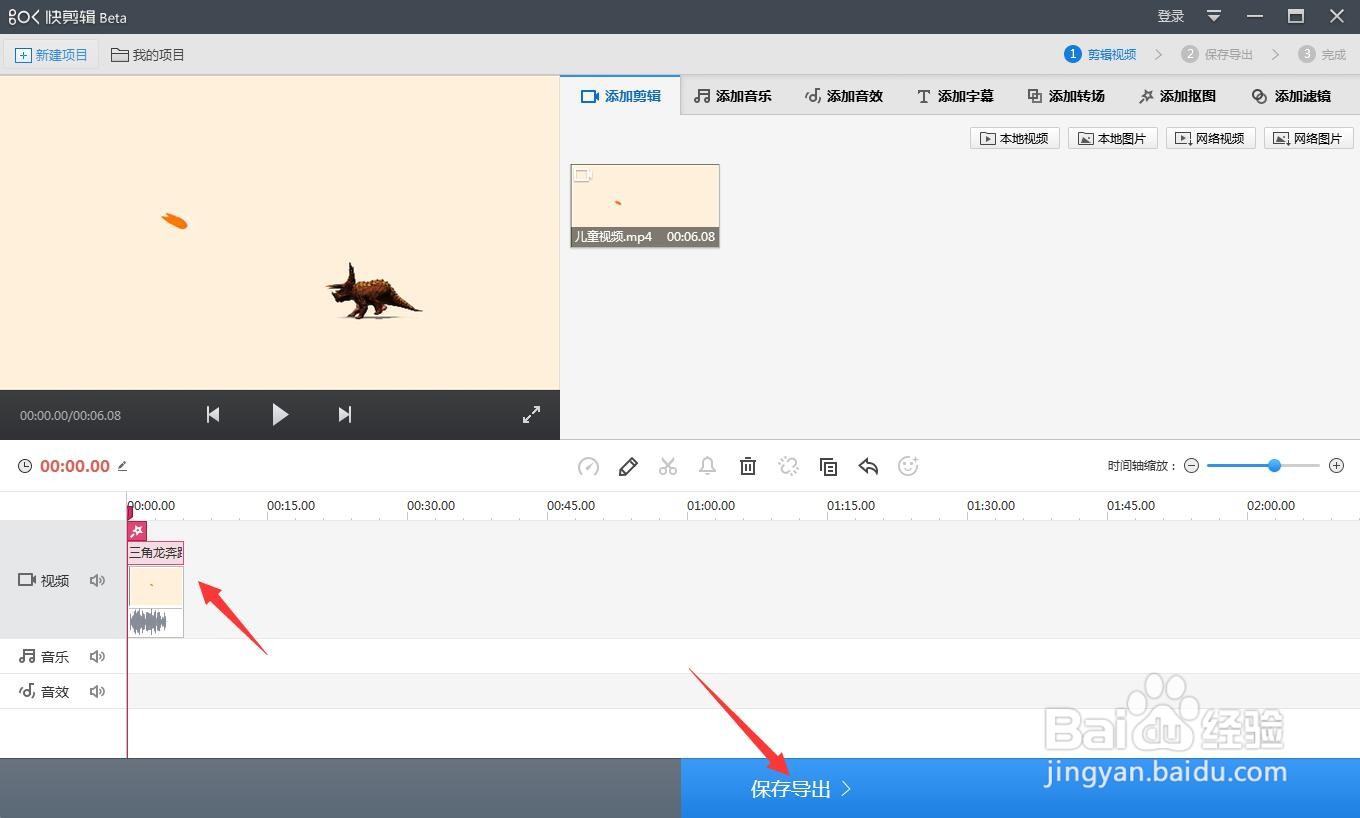Select the 三角龙奔跑 clip on timeline
Screen dimensions: 1360x818
[x=156, y=552]
